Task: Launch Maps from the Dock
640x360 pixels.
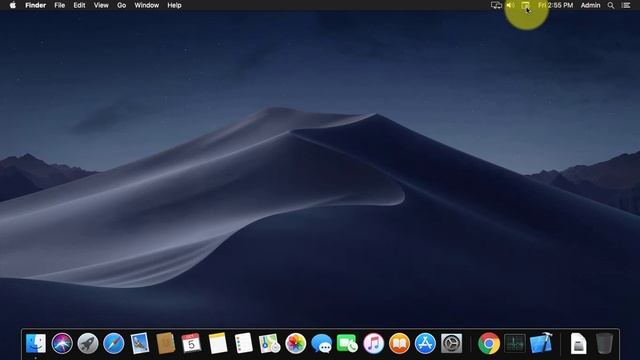Action: coord(269,343)
